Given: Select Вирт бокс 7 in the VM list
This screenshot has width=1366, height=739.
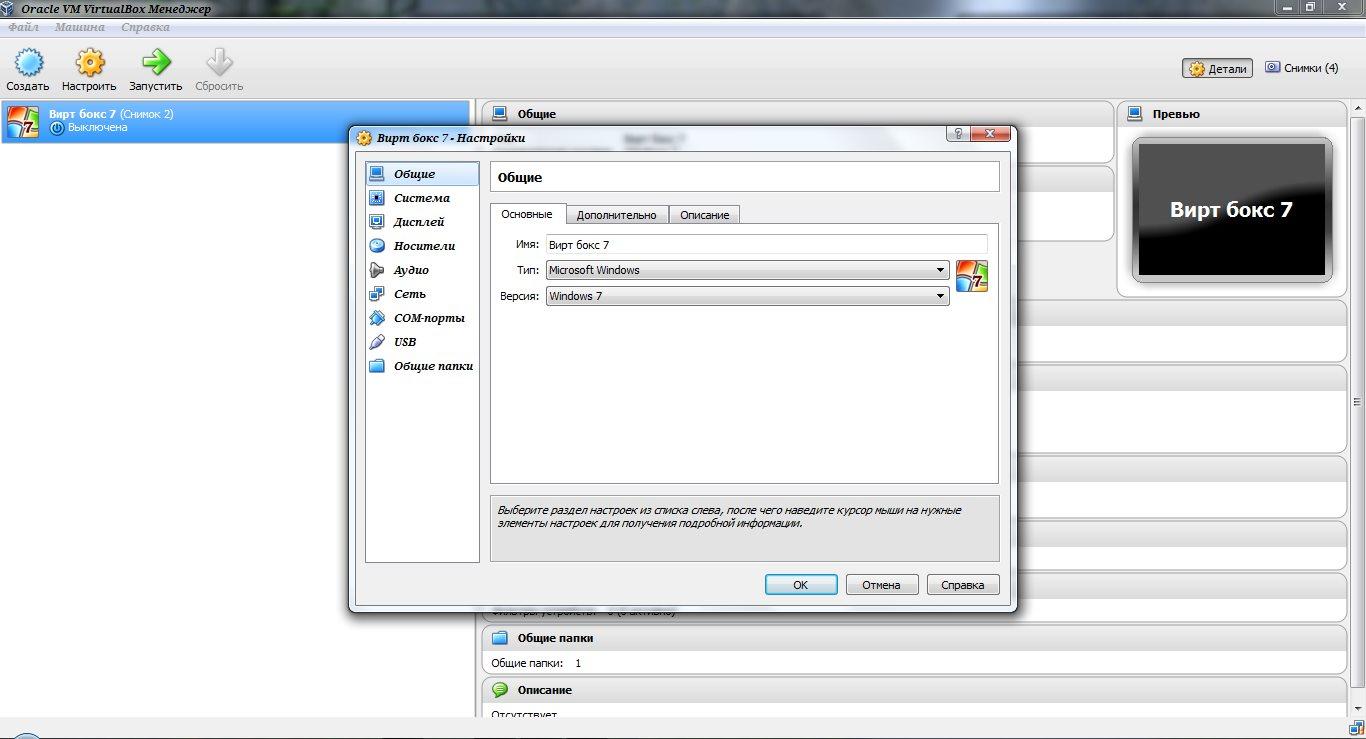Looking at the screenshot, I should click(236, 121).
